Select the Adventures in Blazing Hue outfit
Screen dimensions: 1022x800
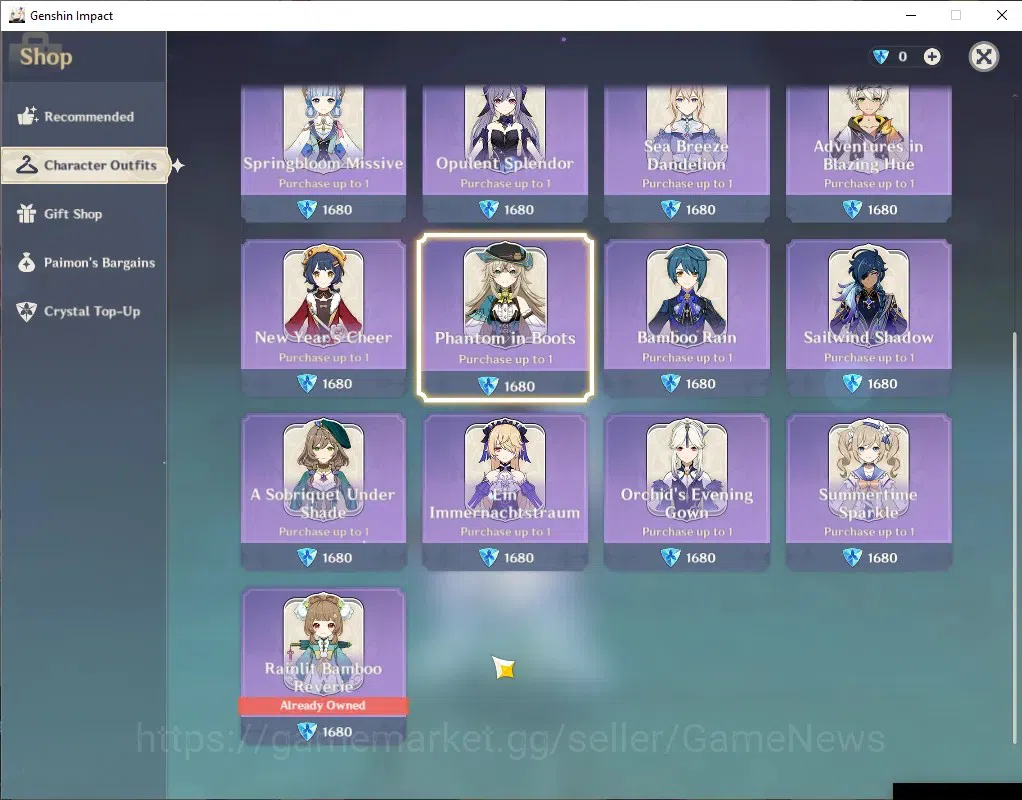click(869, 154)
